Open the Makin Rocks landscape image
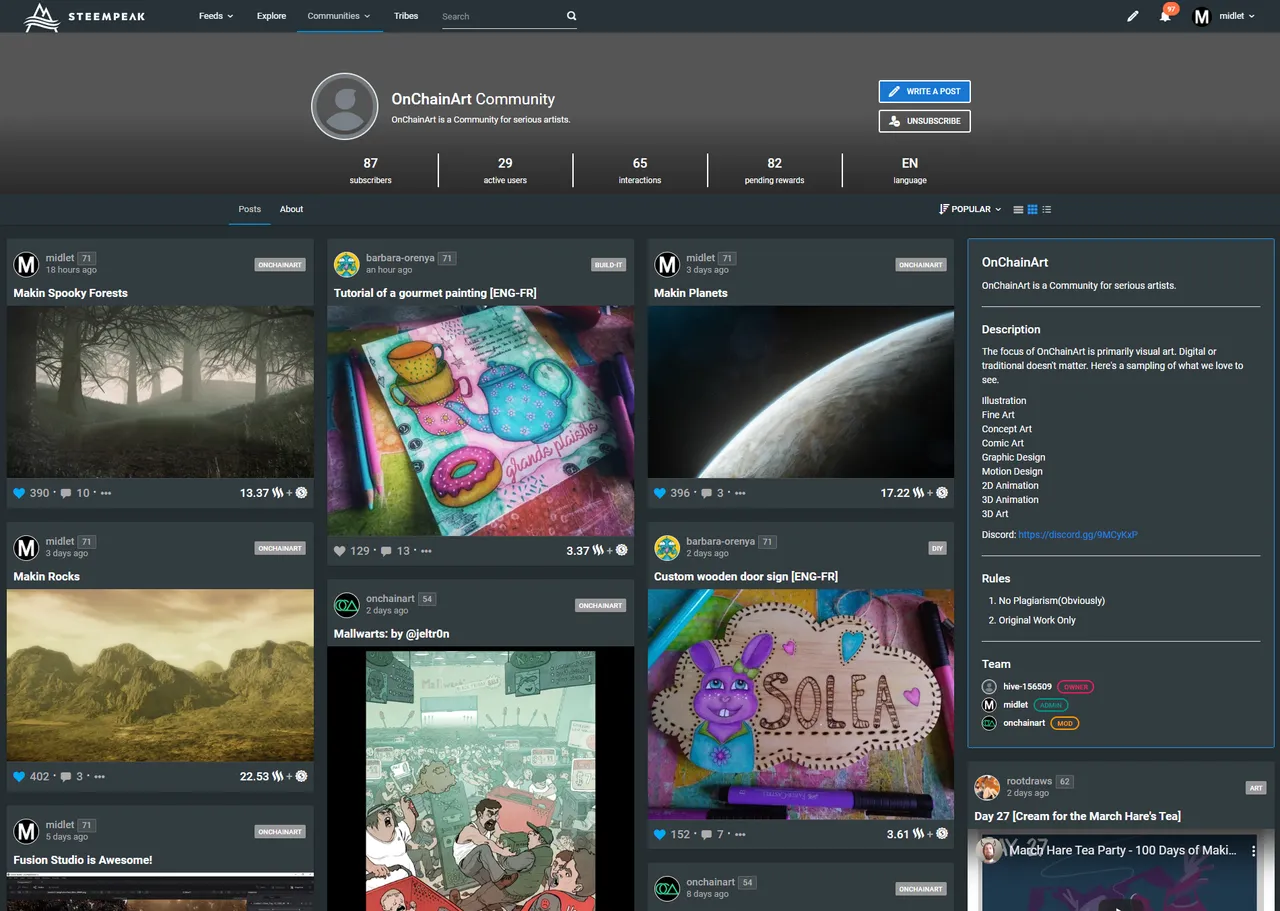The height and width of the screenshot is (911, 1280). point(160,675)
